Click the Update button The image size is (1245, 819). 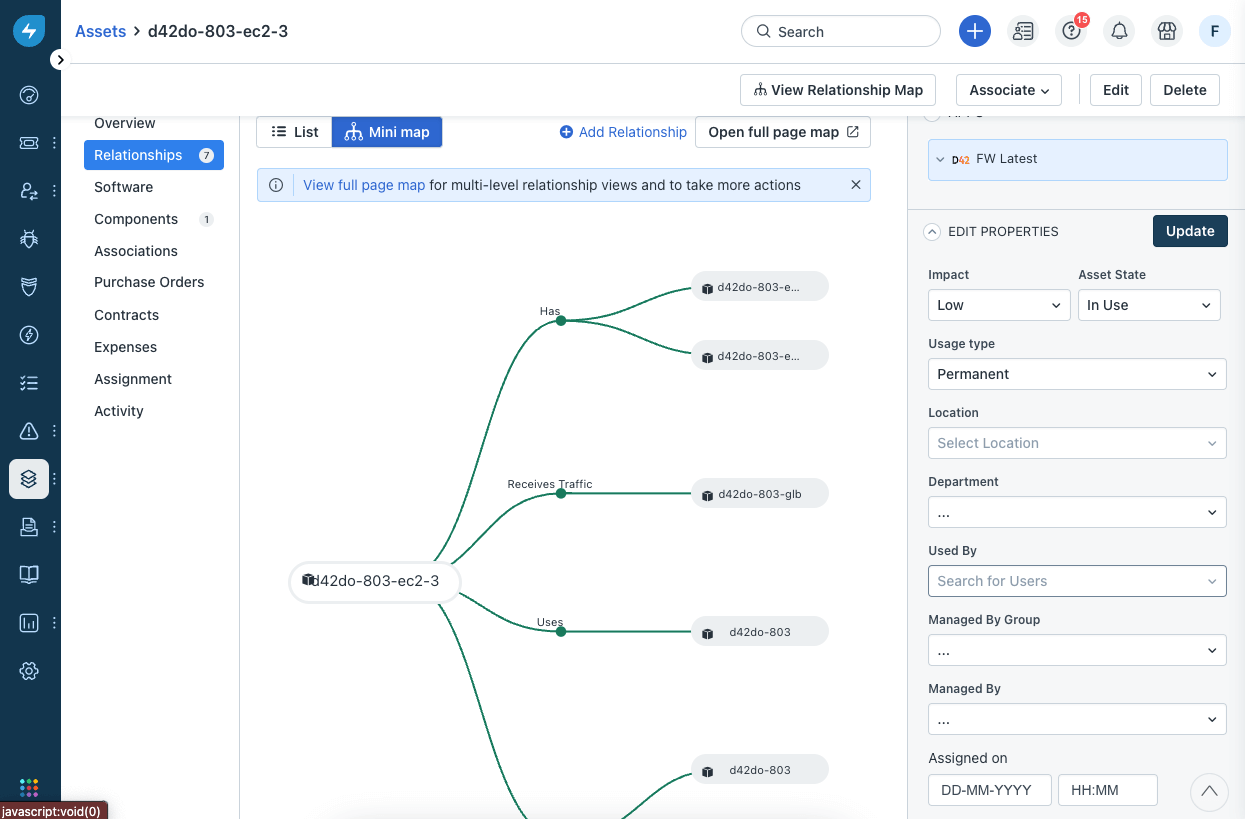[1189, 231]
